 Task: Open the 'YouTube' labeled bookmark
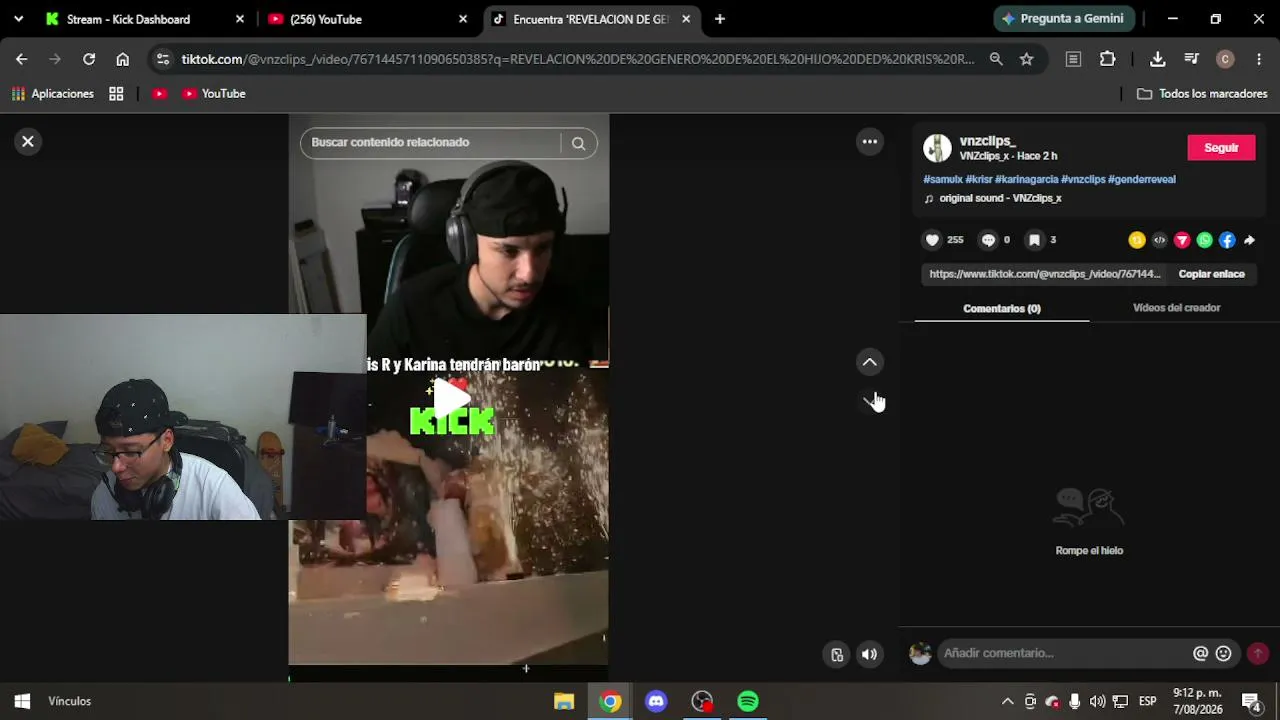point(214,94)
